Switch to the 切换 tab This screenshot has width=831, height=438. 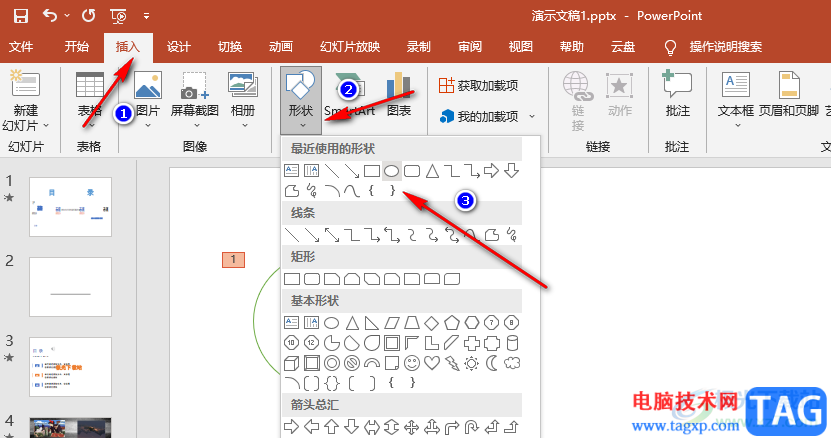coord(230,47)
